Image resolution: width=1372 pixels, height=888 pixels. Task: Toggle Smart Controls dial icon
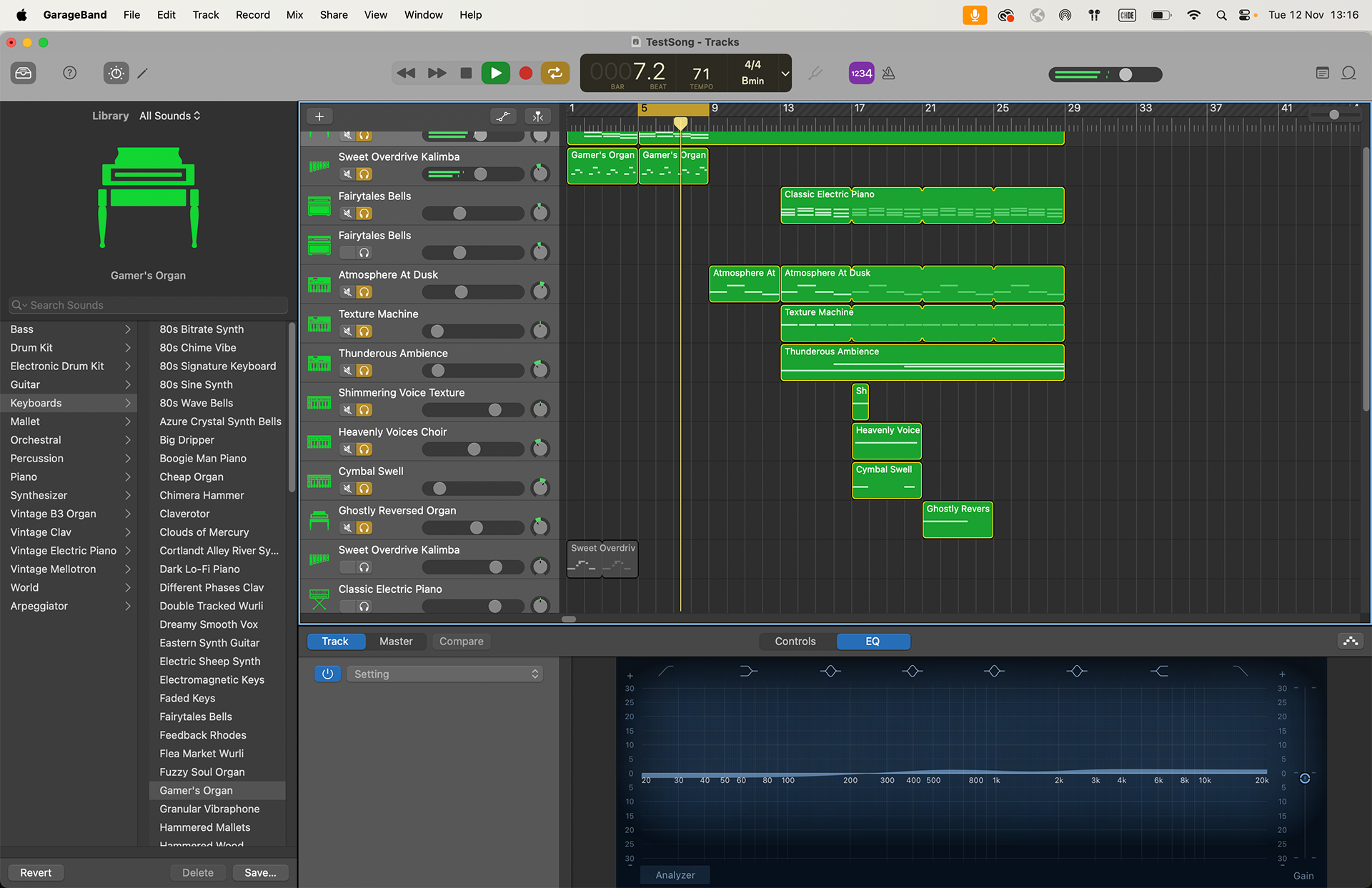pos(116,73)
